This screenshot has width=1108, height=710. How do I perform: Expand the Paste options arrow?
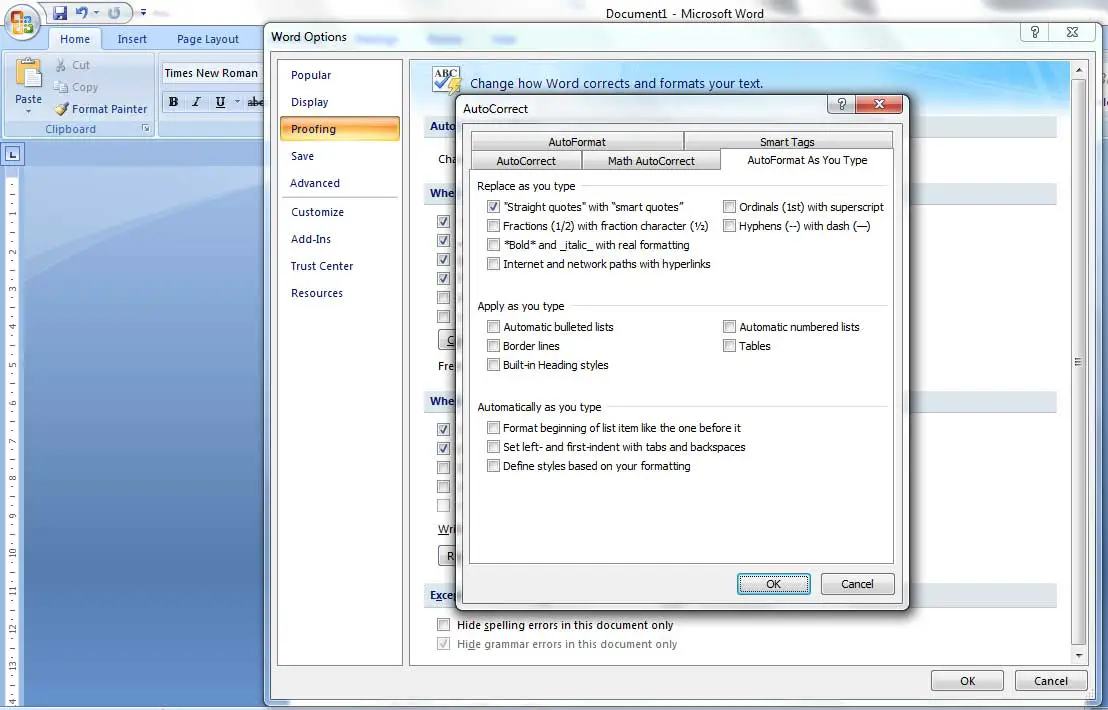pos(28,111)
